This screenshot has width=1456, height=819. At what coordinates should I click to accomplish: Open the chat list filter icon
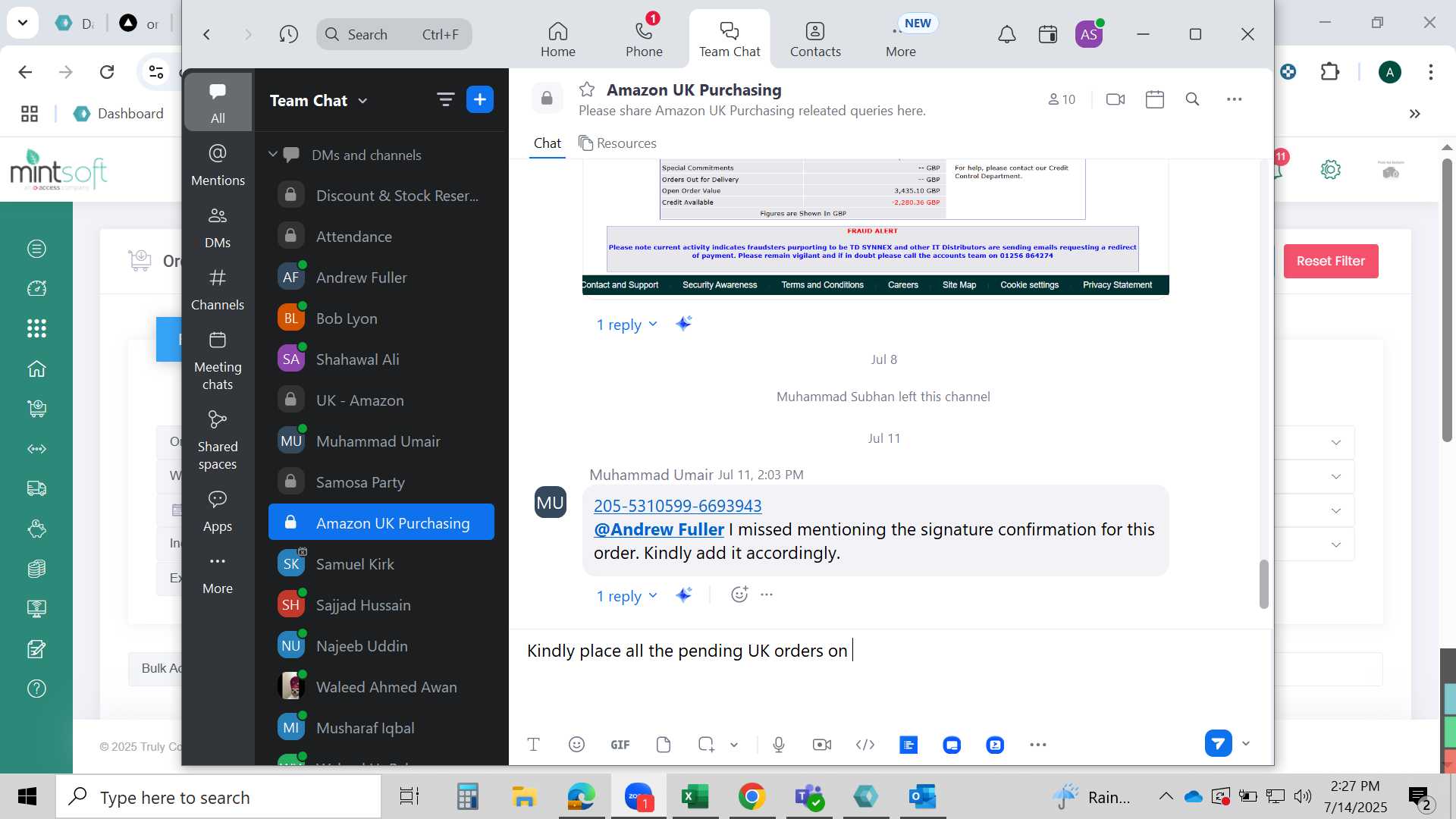[x=445, y=99]
